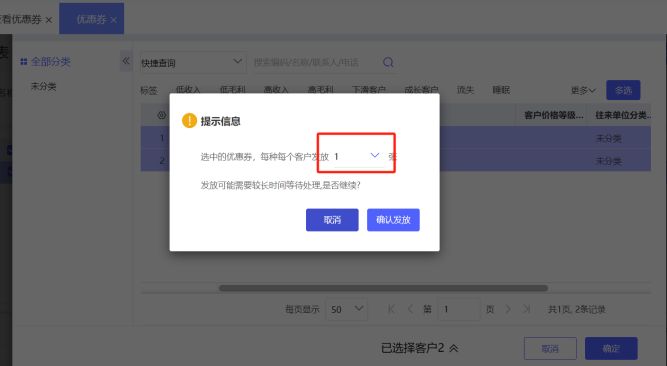Image resolution: width=667 pixels, height=366 pixels.
Task: Open the coupon quantity dropdown
Action: tap(357, 156)
